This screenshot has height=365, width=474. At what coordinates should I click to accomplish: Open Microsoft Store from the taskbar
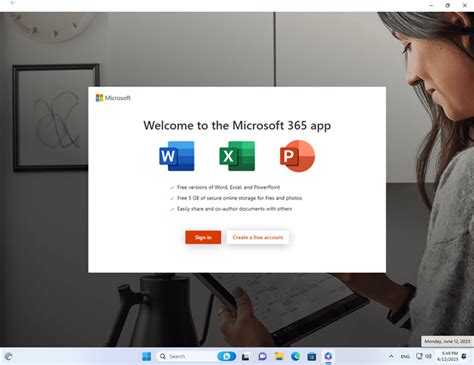coord(312,357)
